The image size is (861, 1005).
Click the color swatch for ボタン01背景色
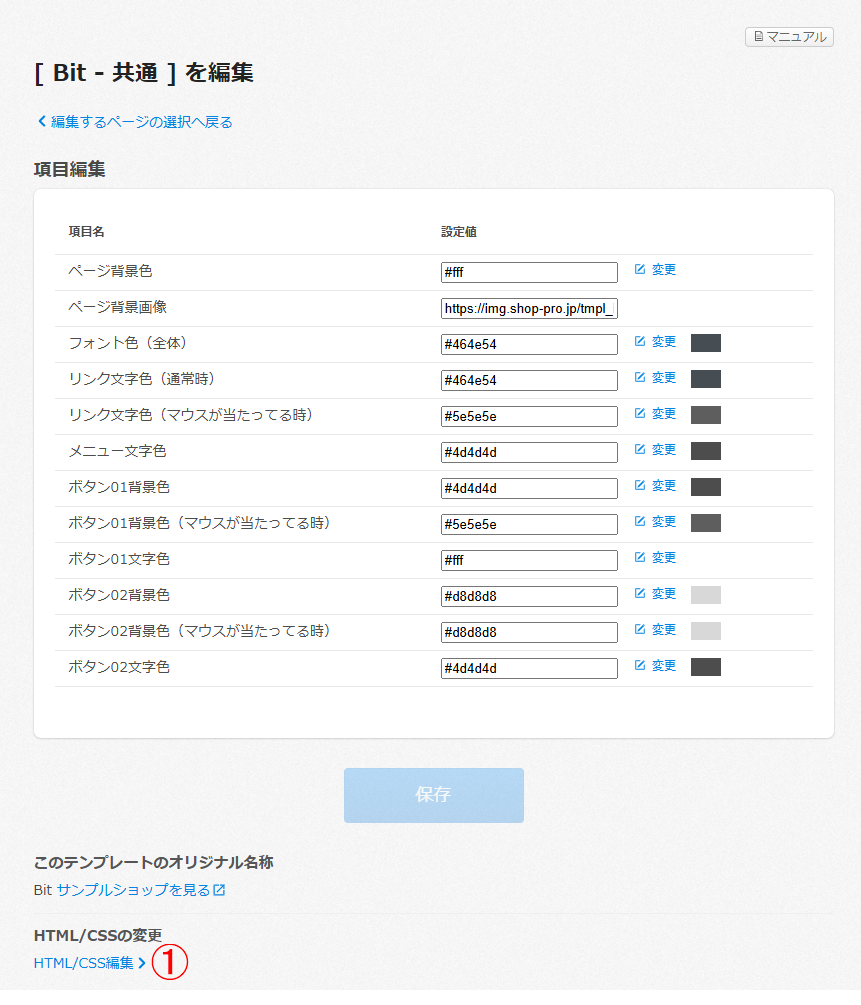point(705,487)
